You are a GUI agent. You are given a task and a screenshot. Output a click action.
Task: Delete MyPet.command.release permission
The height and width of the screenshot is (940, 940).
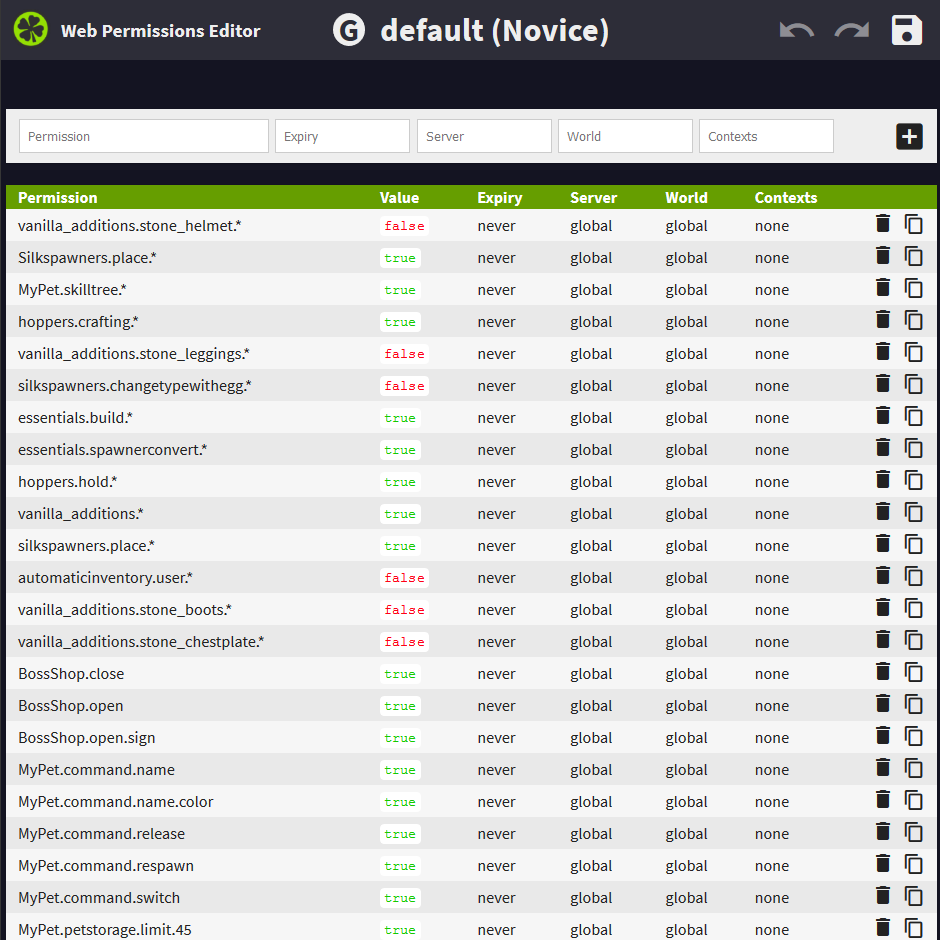point(882,831)
